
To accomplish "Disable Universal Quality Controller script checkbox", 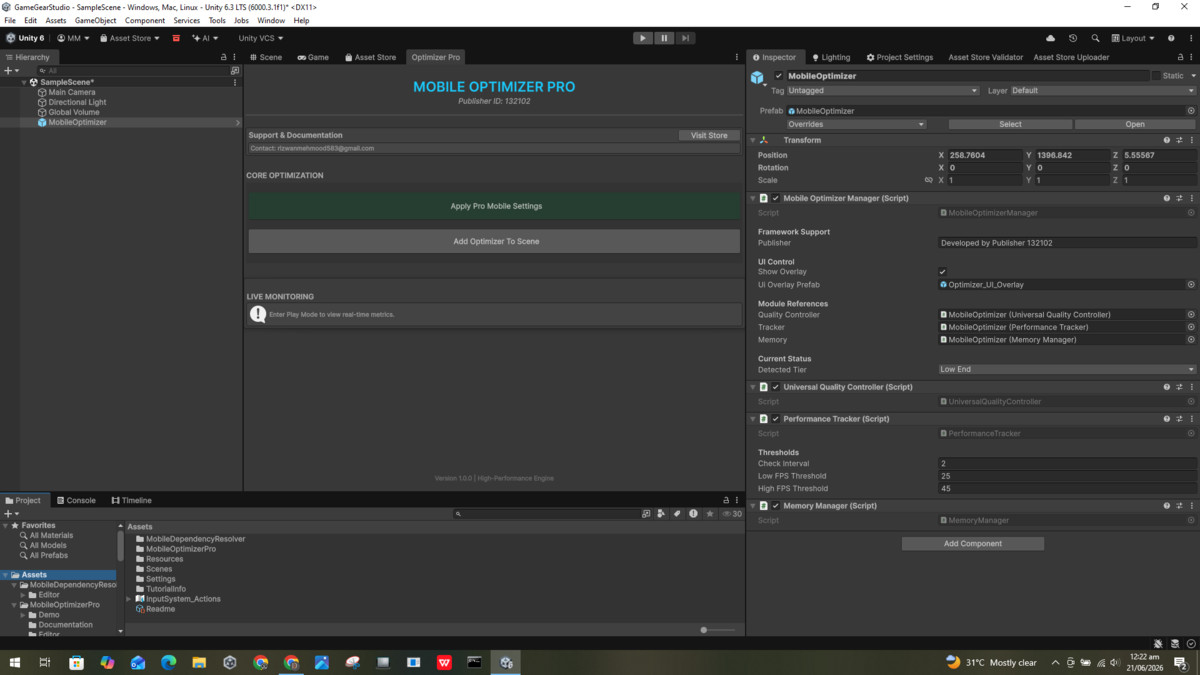I will [x=775, y=387].
